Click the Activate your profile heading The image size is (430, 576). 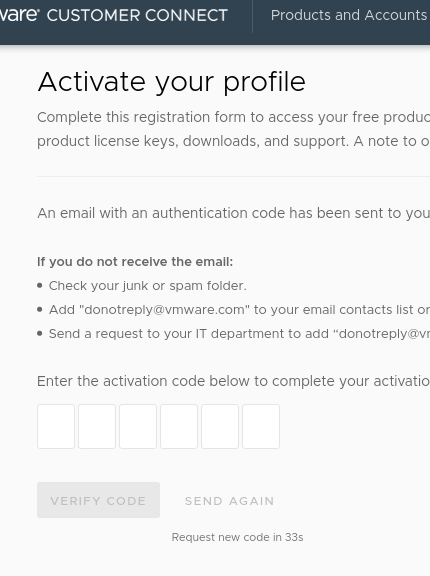(x=171, y=82)
